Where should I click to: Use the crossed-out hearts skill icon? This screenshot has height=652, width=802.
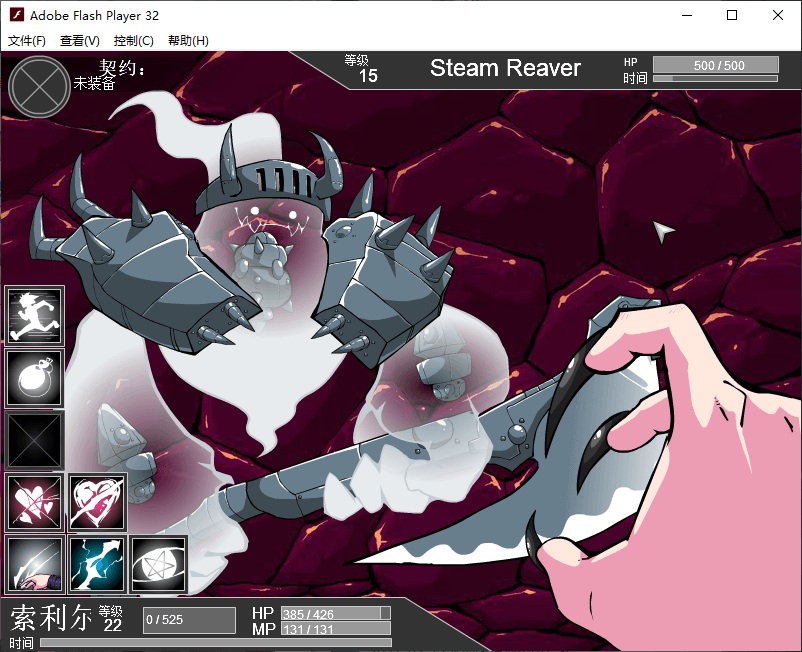[x=35, y=502]
